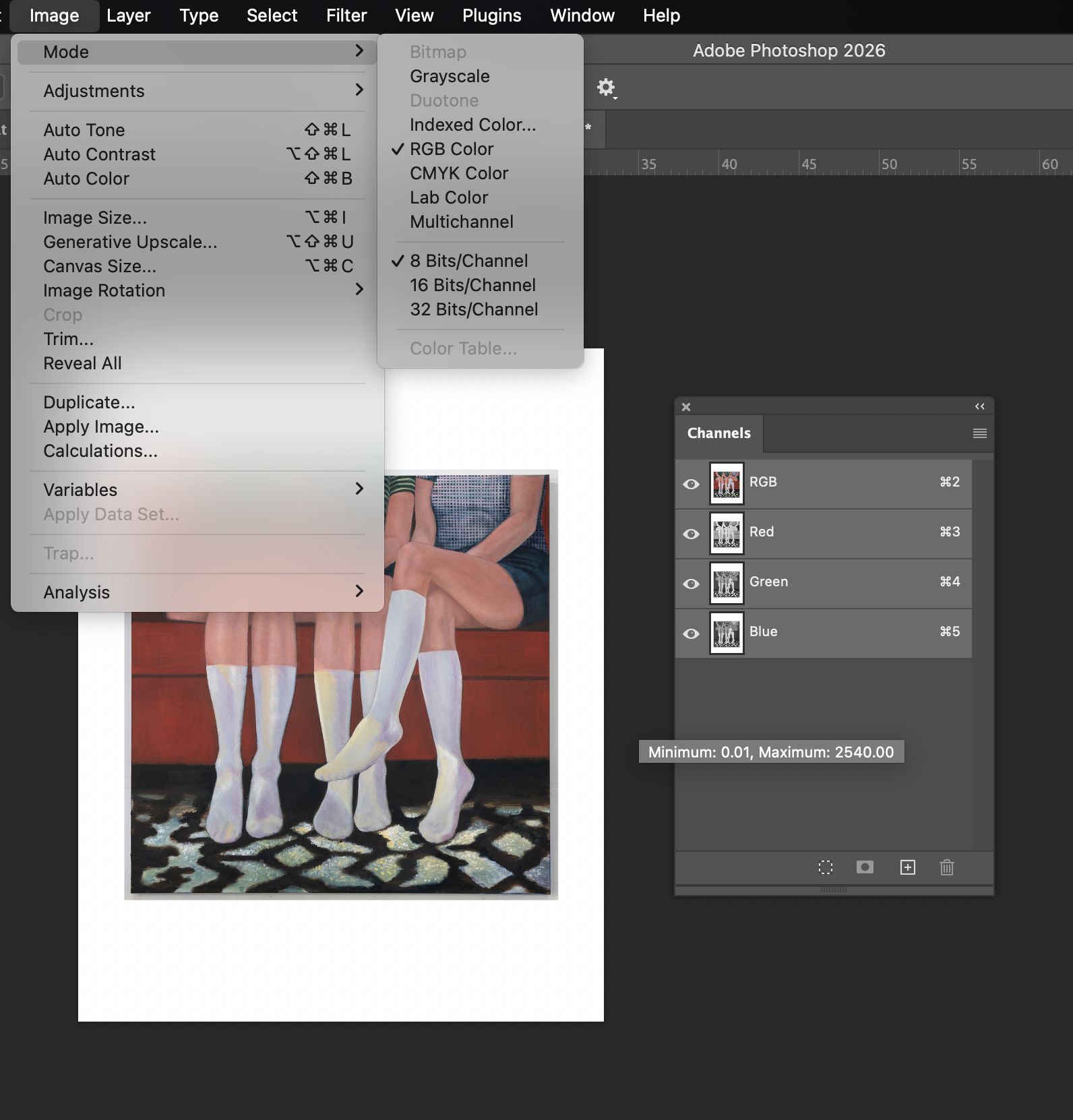The image size is (1073, 1120).
Task: Choose Duplicate image command
Action: pyautogui.click(x=197, y=402)
